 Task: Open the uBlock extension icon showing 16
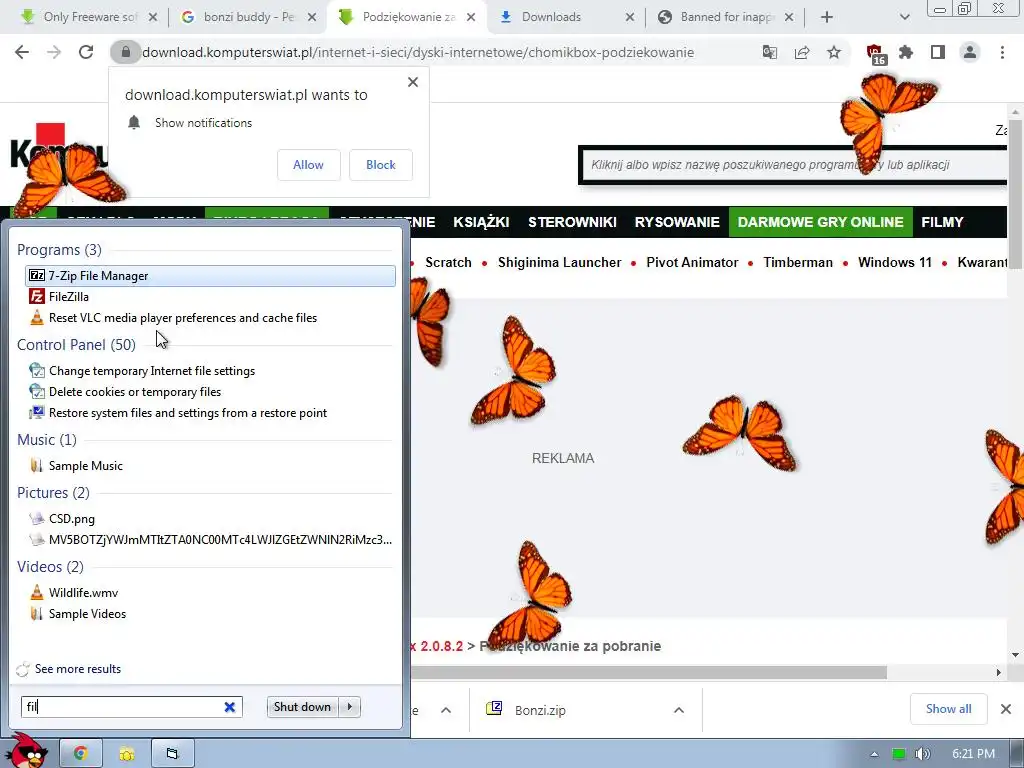(875, 54)
